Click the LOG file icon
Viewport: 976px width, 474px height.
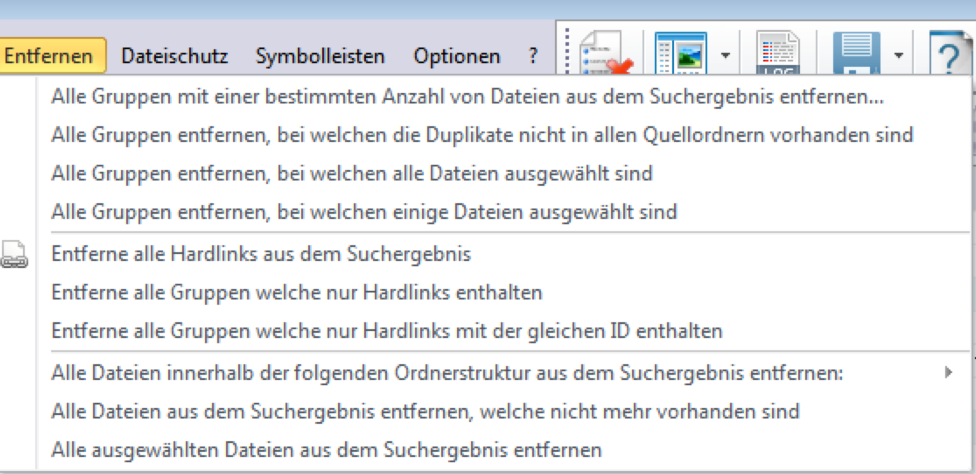(779, 56)
